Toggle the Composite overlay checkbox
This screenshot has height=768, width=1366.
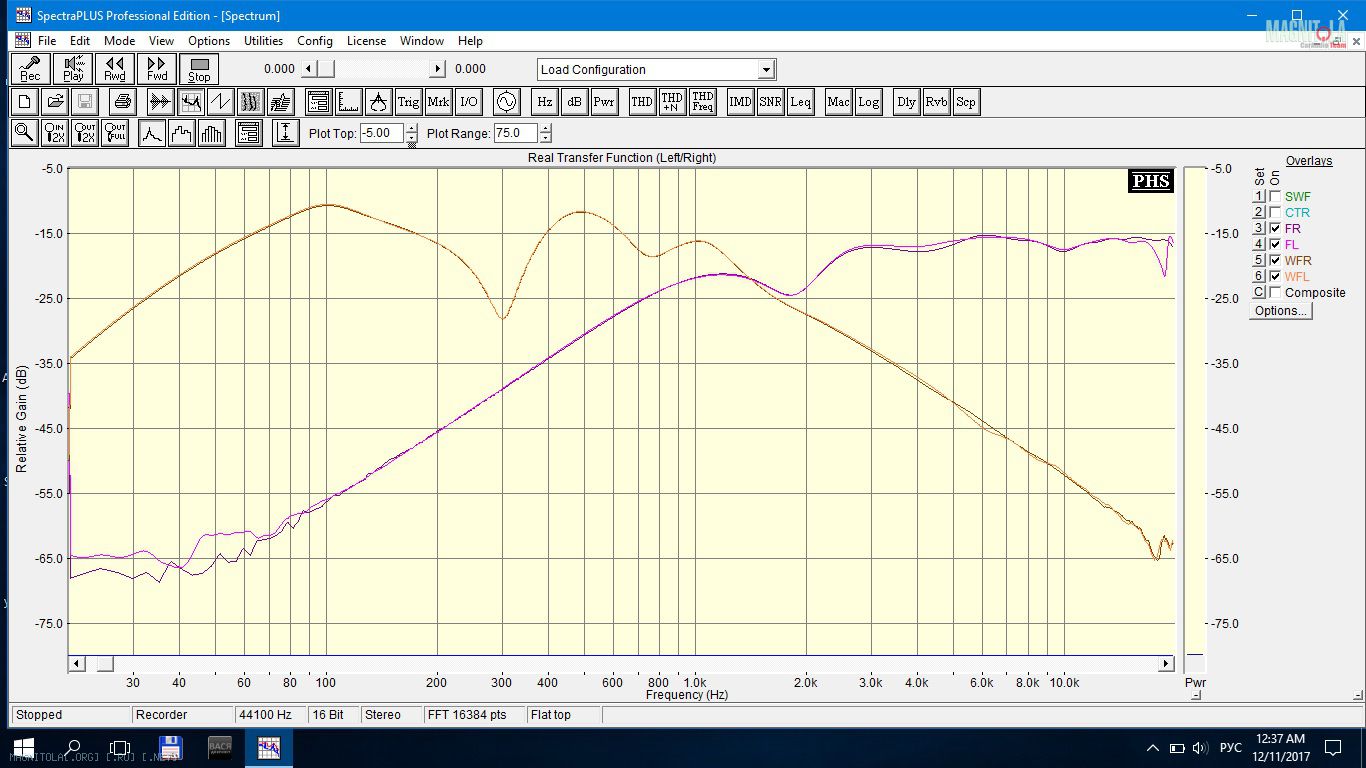pos(1275,293)
